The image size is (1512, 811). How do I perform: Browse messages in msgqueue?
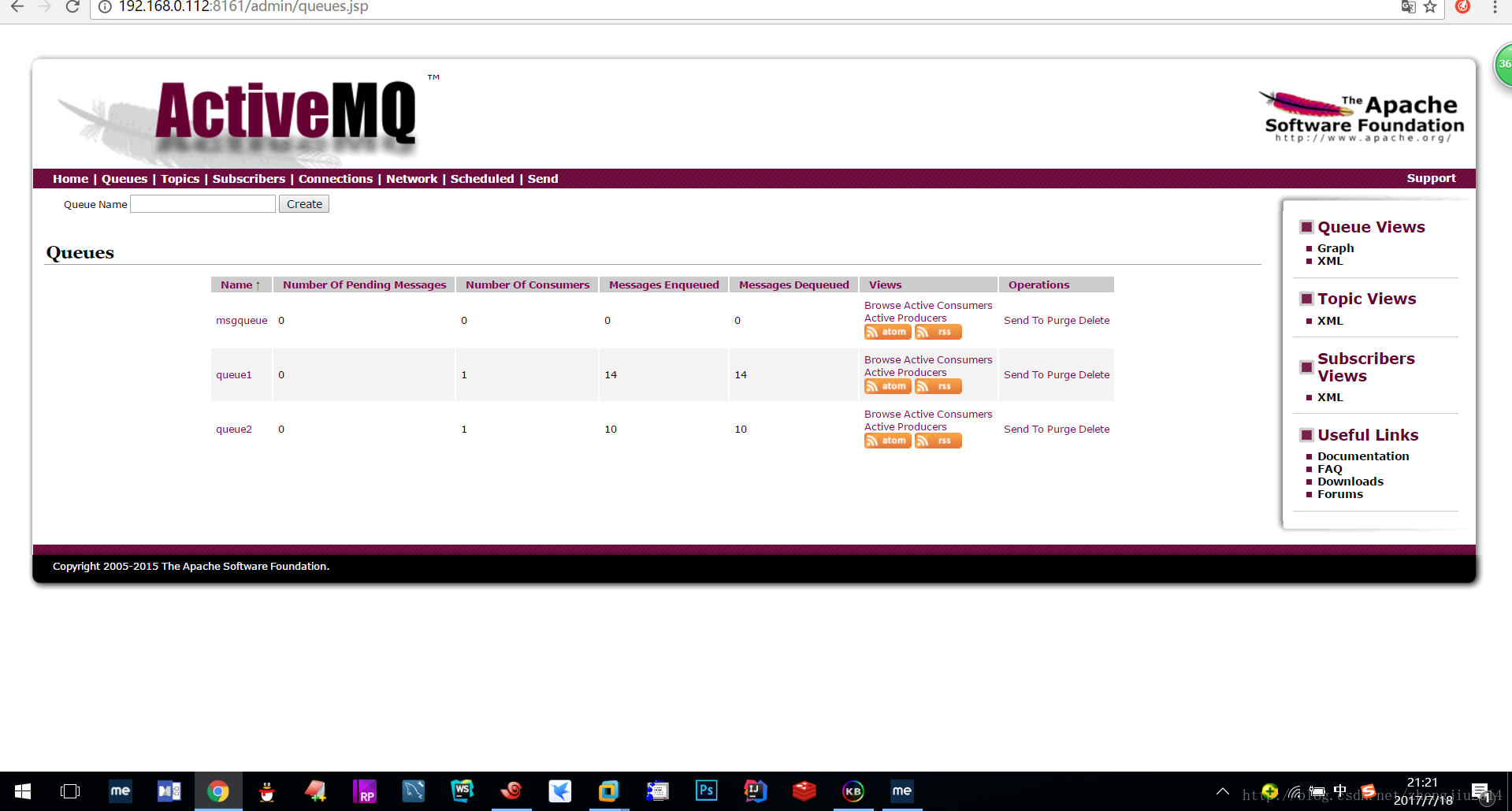pos(882,305)
